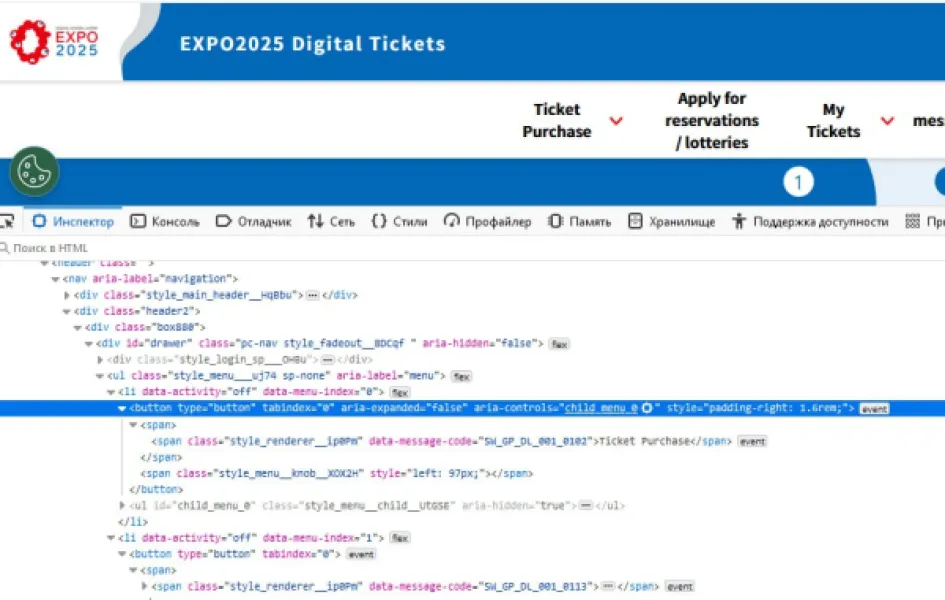Click the EXPO2025 Digital Tickets heading
945x600 pixels.
312,44
